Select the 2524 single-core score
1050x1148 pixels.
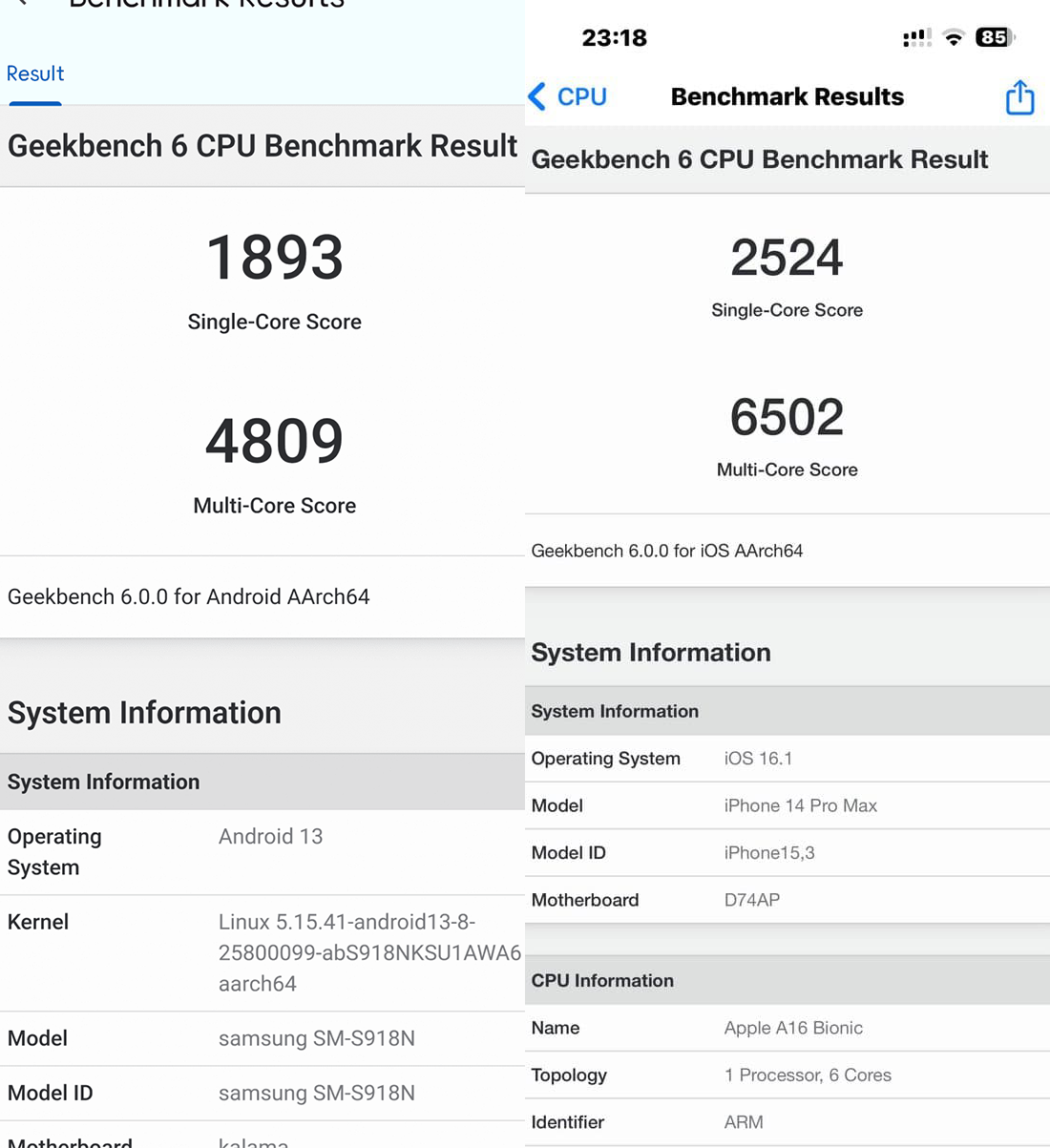click(787, 258)
